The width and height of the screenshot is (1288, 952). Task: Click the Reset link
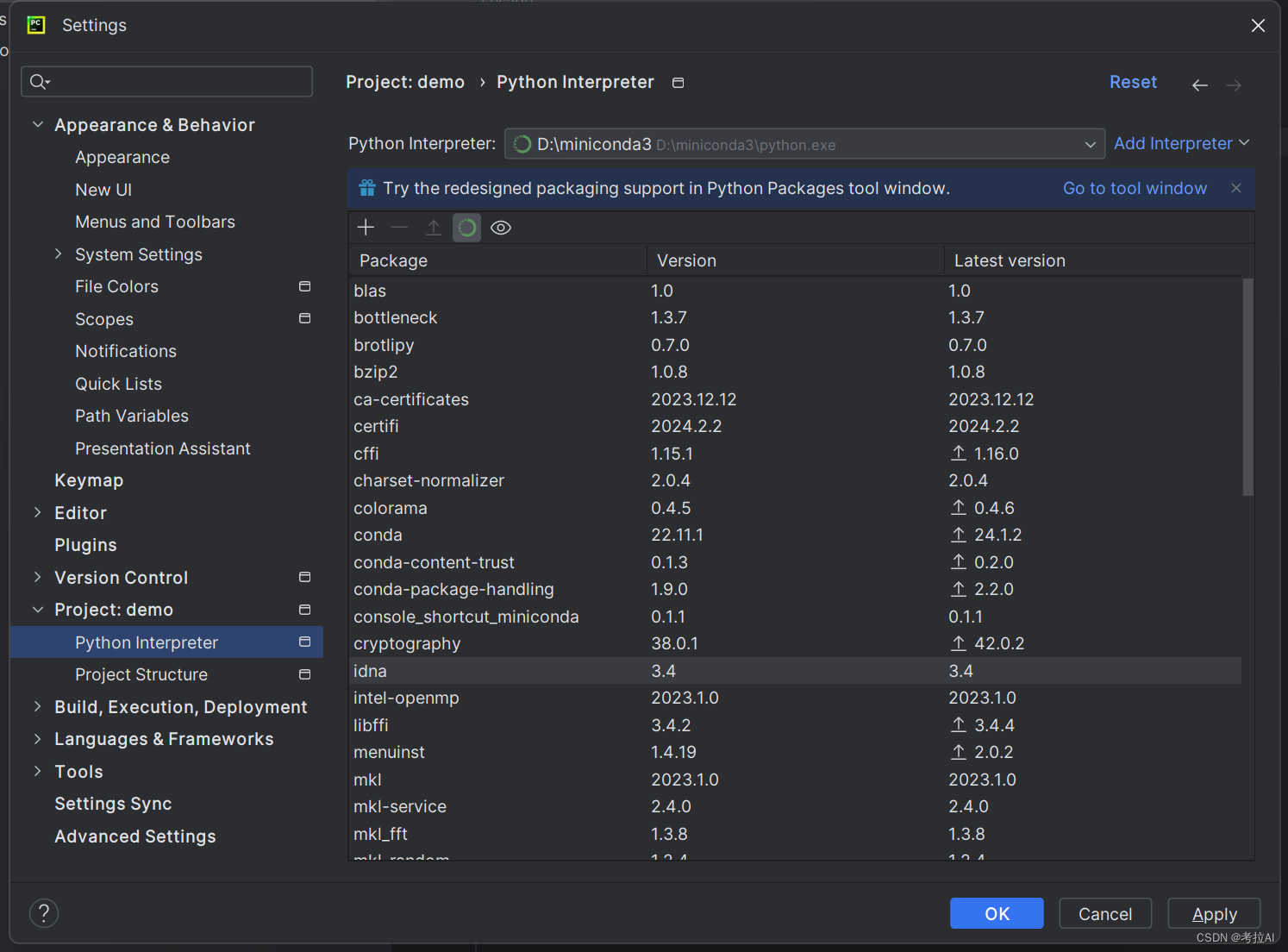[x=1133, y=82]
